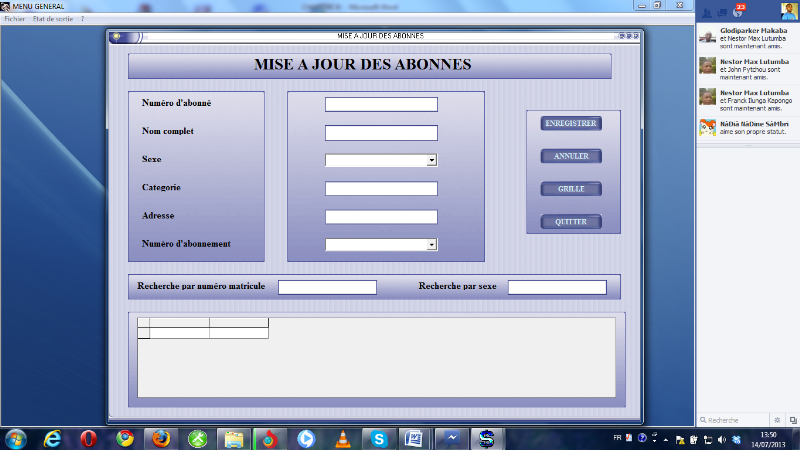Click the ENREGISTRER button
The image size is (800, 450).
[571, 123]
